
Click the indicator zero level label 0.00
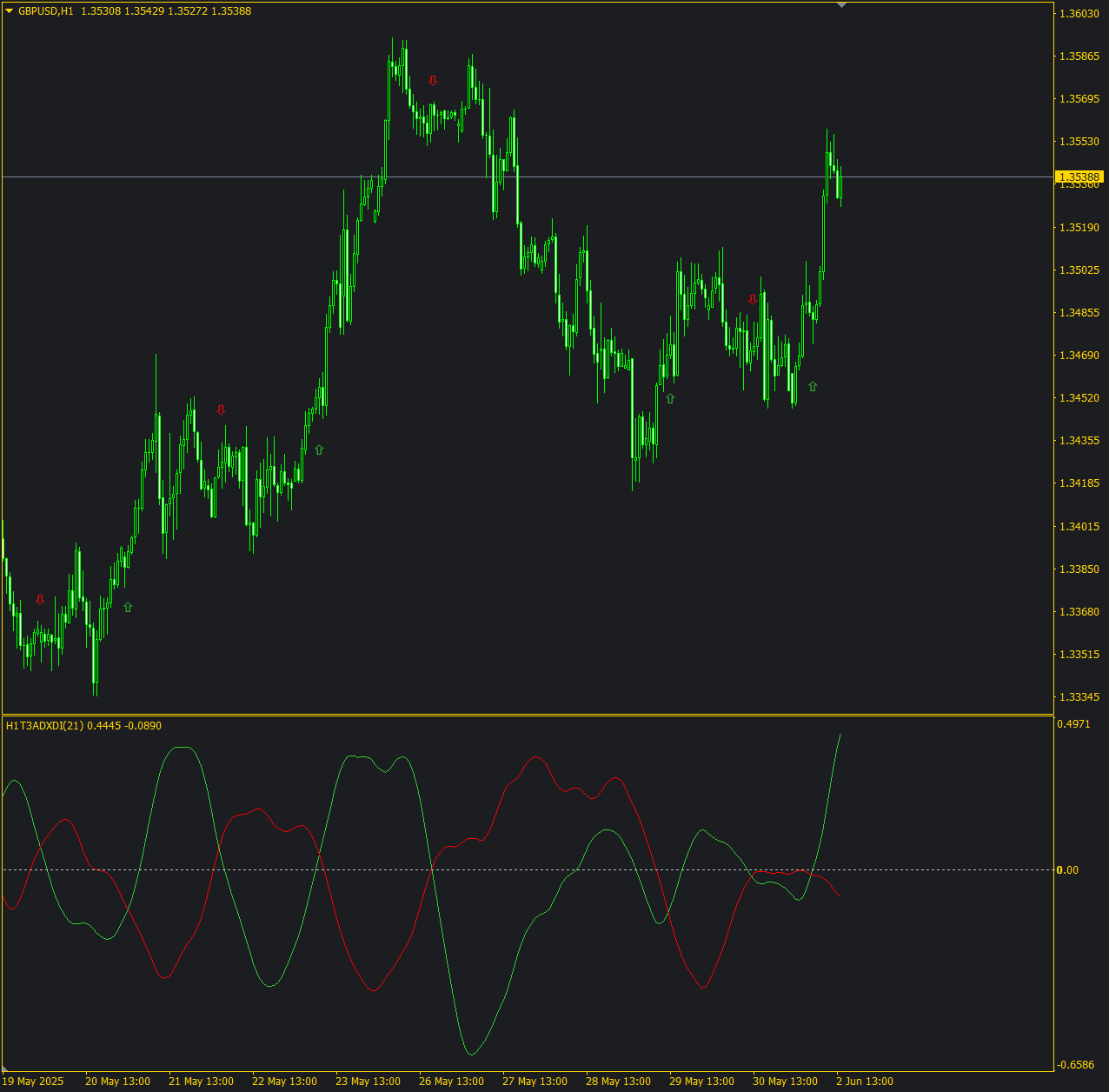pos(1068,869)
